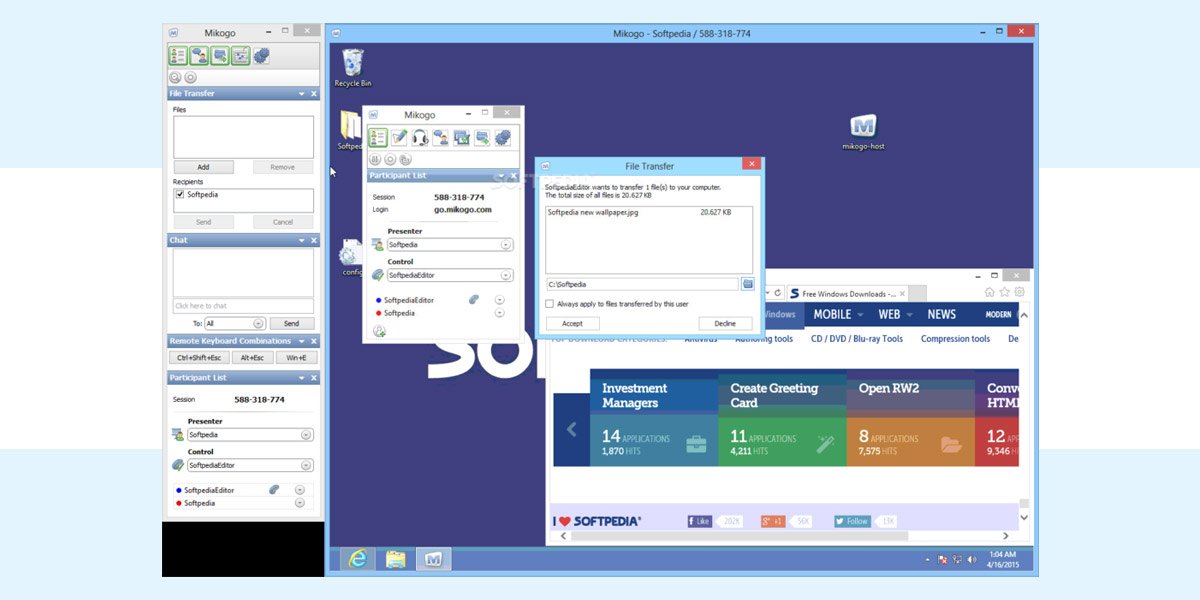Screen dimensions: 1200x600
Task: Click the Investment Managers briefcase icon
Action: (696, 444)
